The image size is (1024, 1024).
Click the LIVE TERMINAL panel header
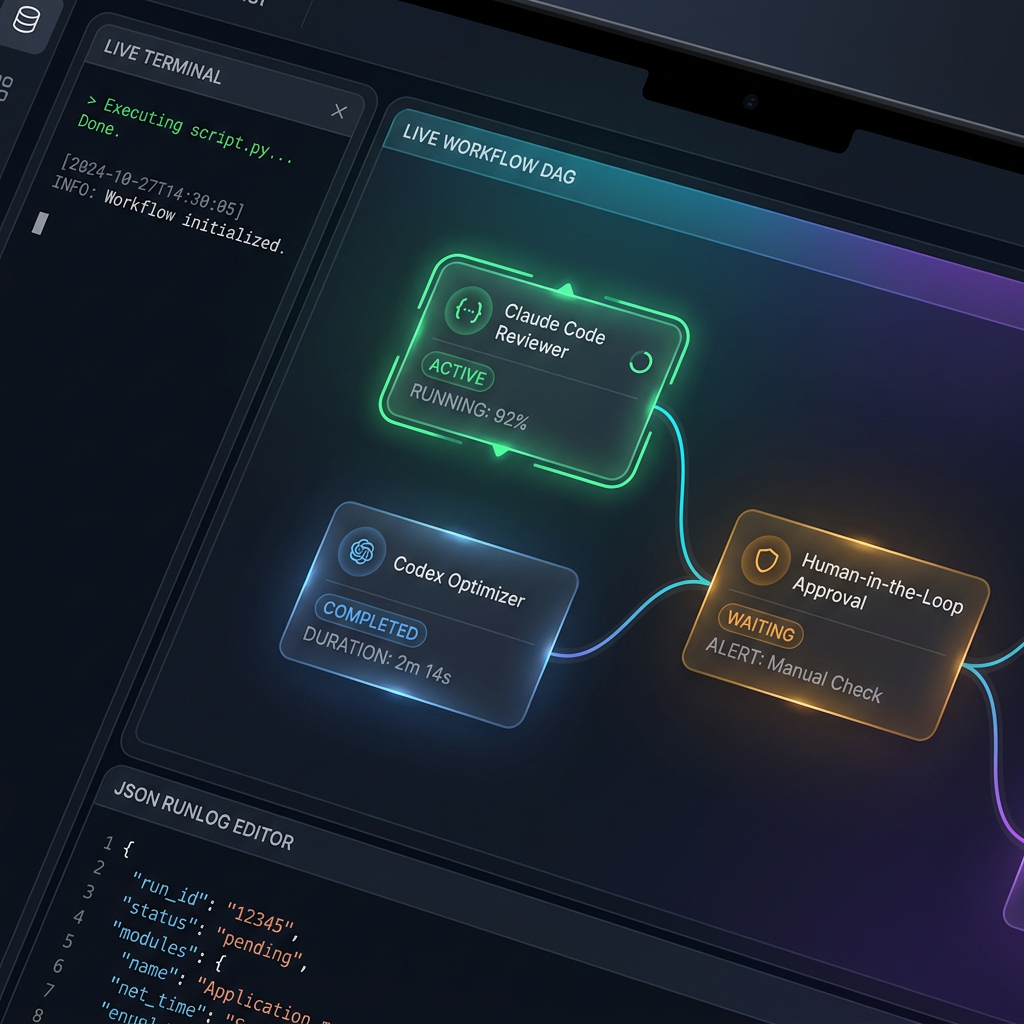click(x=163, y=62)
